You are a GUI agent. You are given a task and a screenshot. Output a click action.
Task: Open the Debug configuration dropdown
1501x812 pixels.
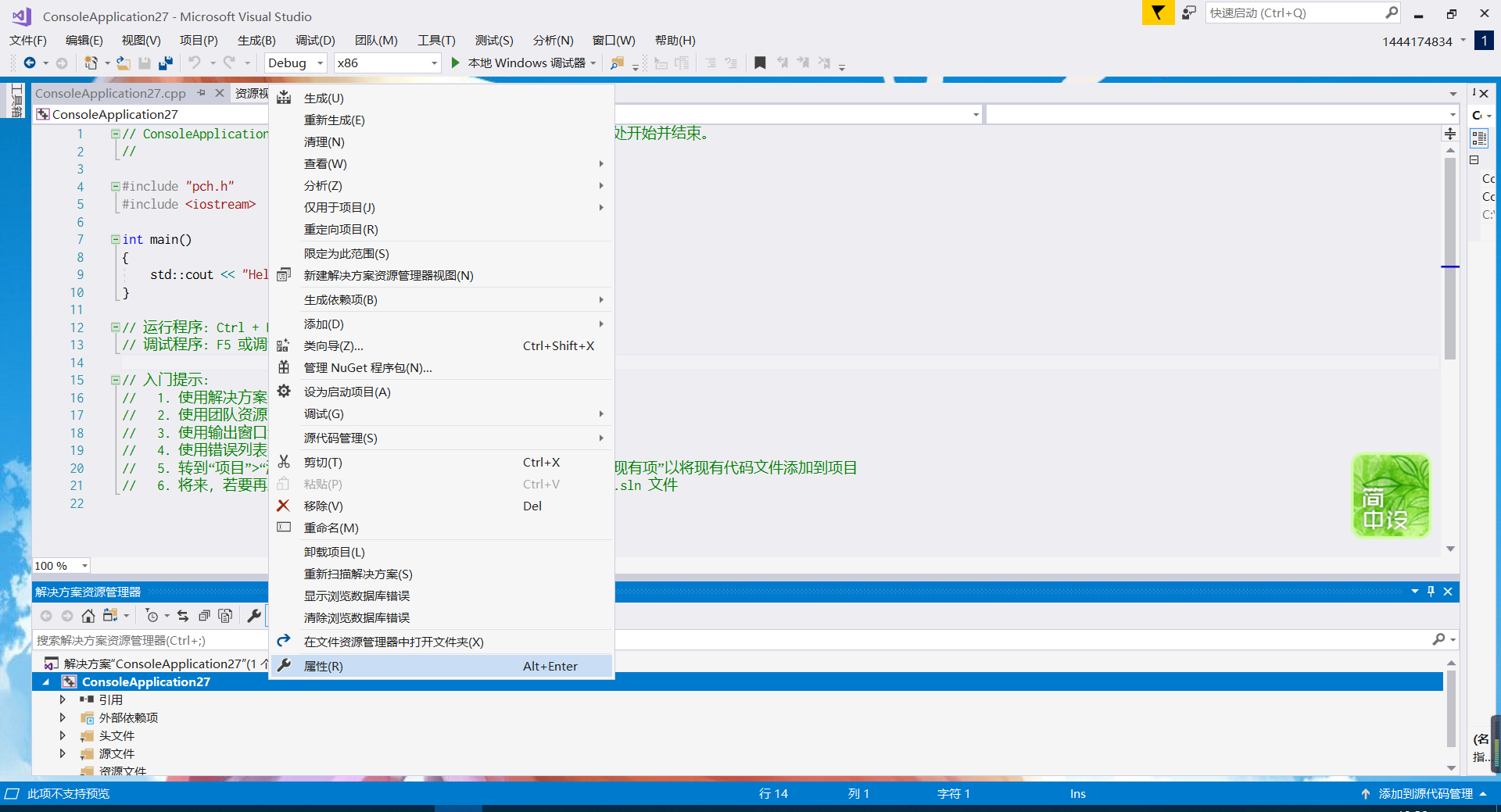295,63
